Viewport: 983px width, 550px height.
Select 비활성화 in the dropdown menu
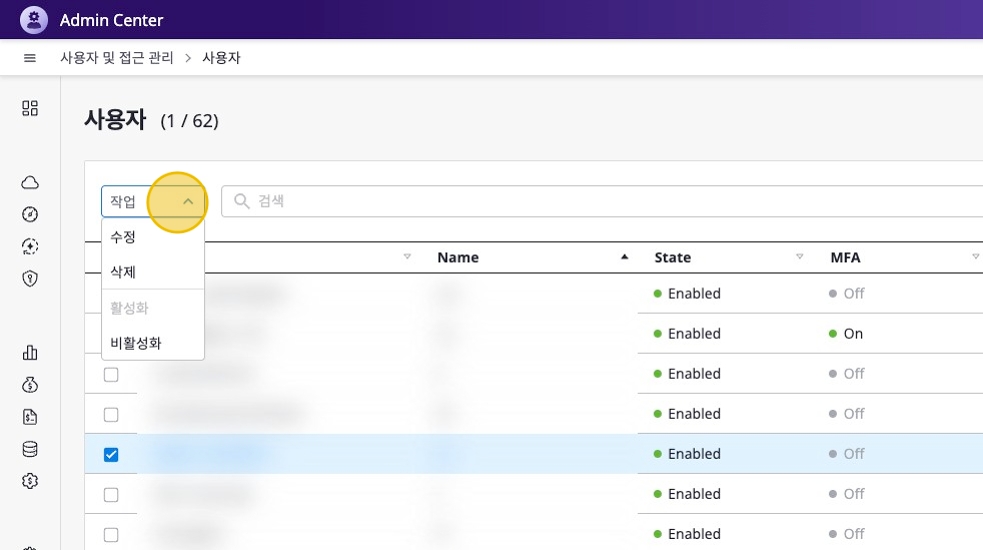tap(136, 343)
